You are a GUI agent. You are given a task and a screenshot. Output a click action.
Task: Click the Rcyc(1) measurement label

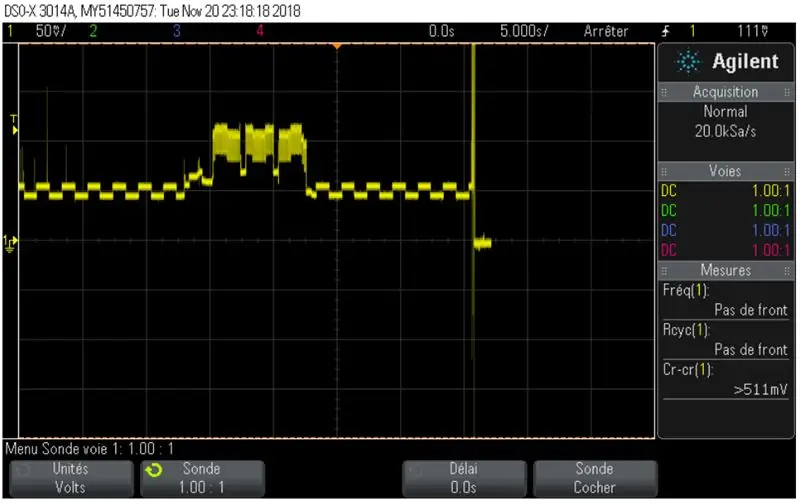(686, 330)
